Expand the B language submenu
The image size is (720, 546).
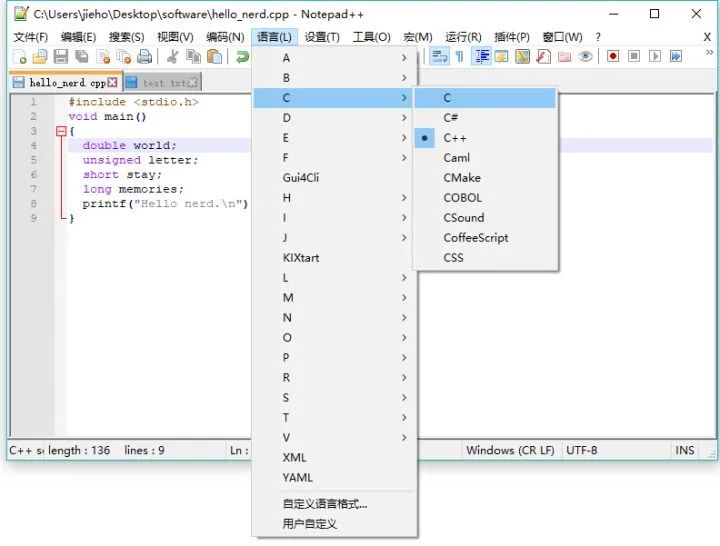click(334, 78)
